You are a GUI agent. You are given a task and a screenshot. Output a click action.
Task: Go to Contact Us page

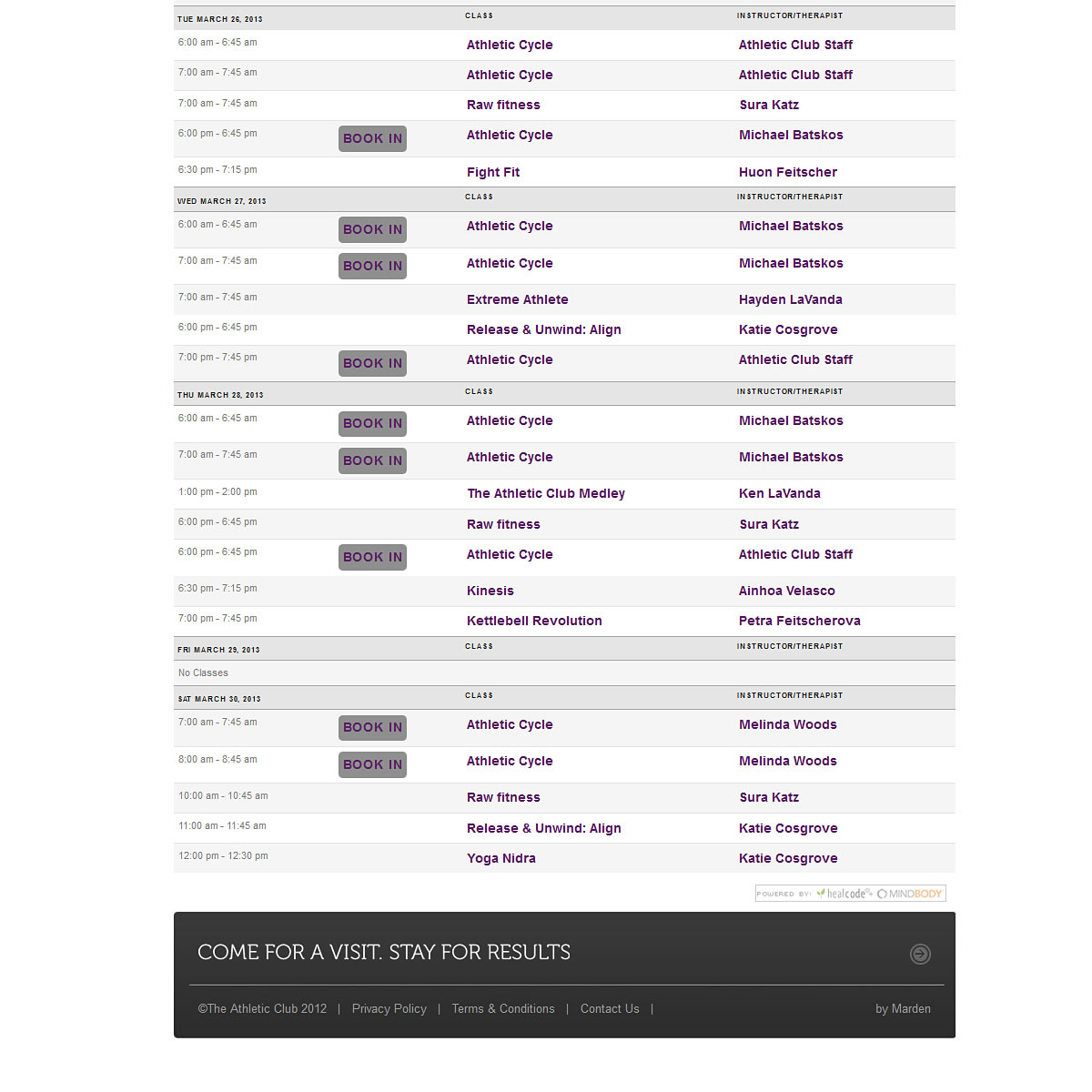610,1008
